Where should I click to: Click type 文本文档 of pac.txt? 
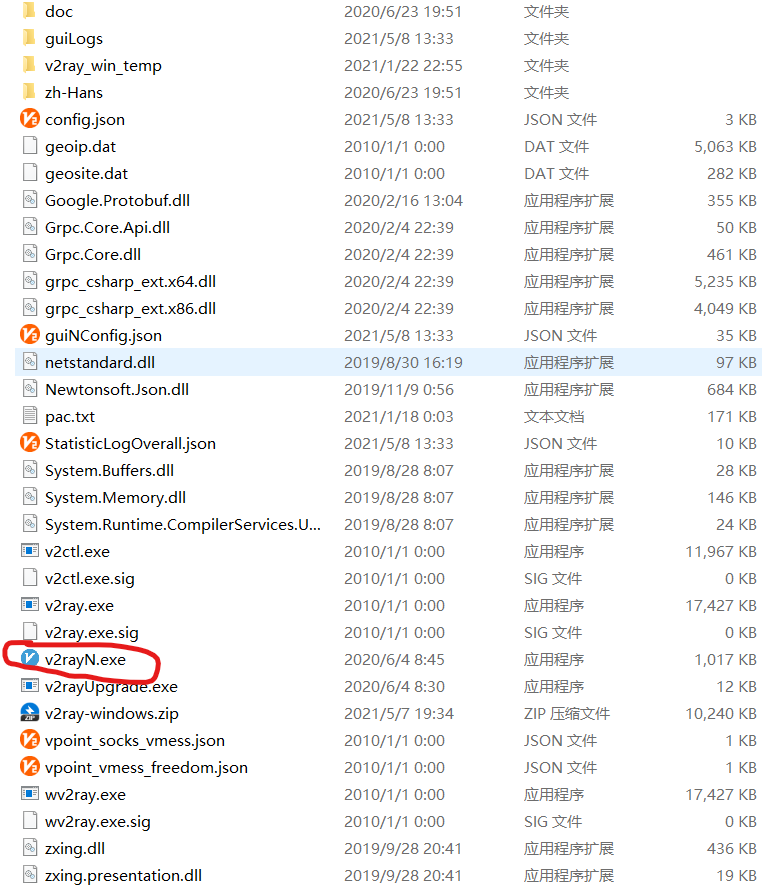click(553, 417)
